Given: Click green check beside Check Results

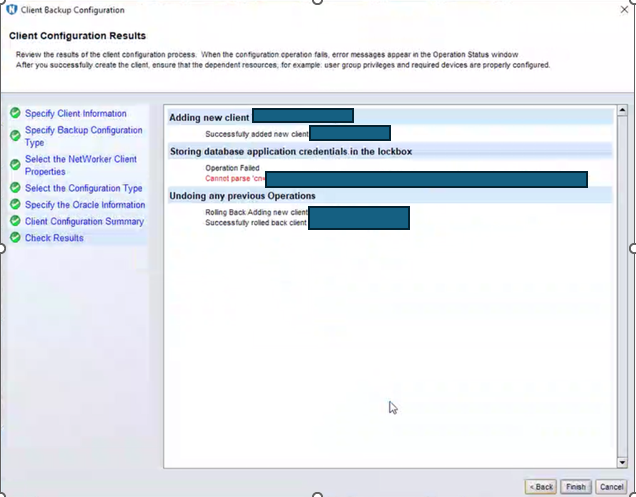Looking at the screenshot, I should 15,237.
